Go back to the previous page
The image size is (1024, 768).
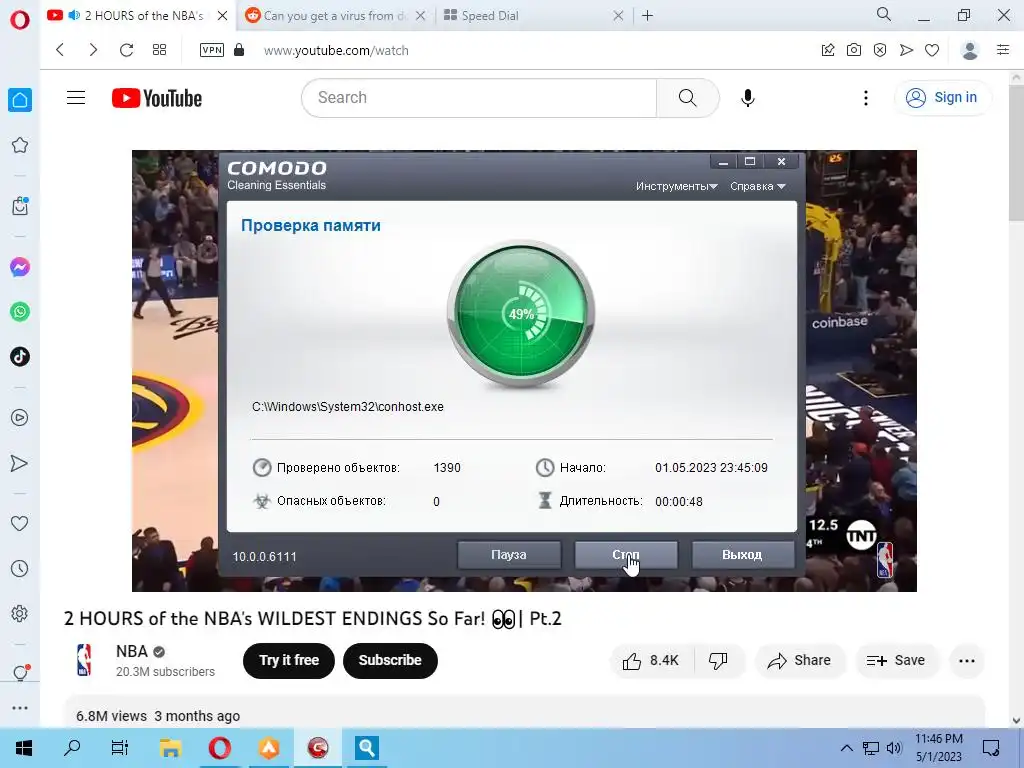point(60,50)
